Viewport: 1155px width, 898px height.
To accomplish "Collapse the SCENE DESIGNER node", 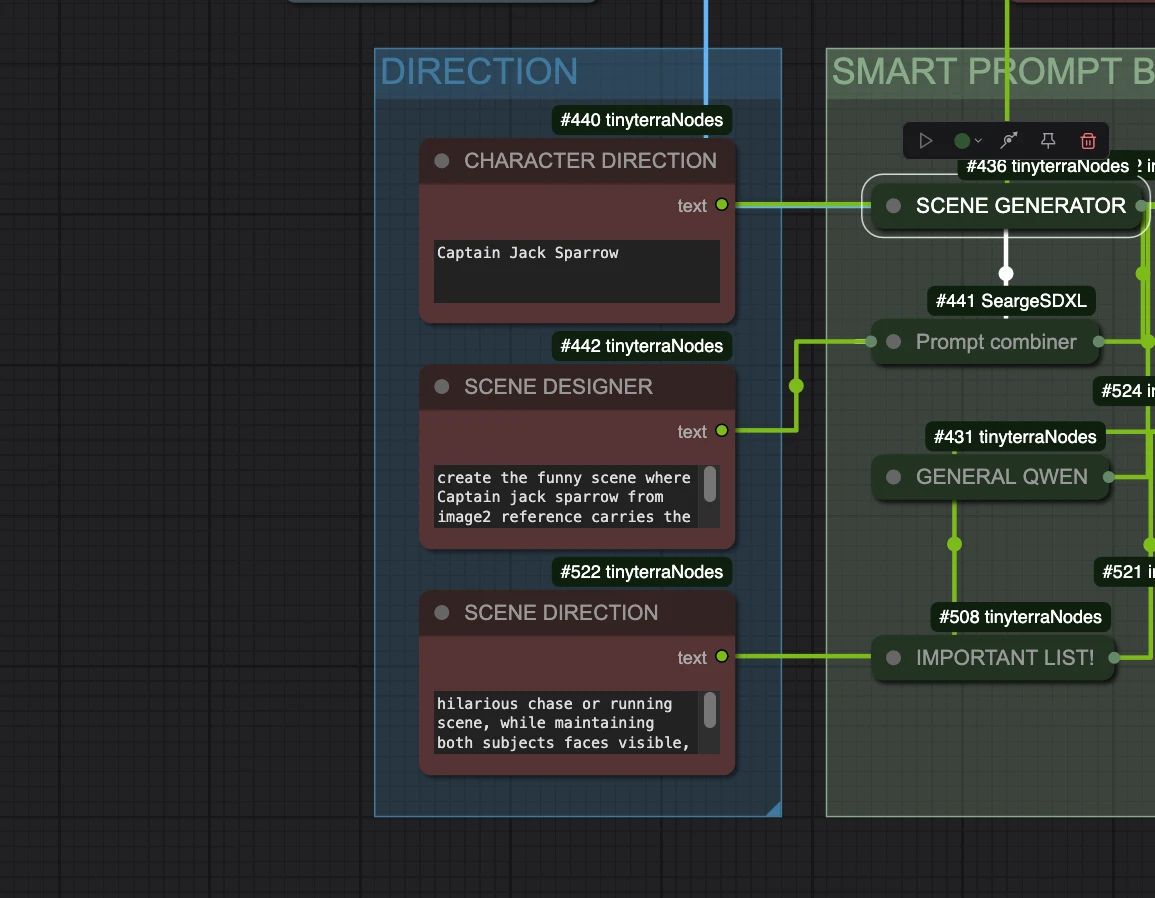I will pos(441,387).
